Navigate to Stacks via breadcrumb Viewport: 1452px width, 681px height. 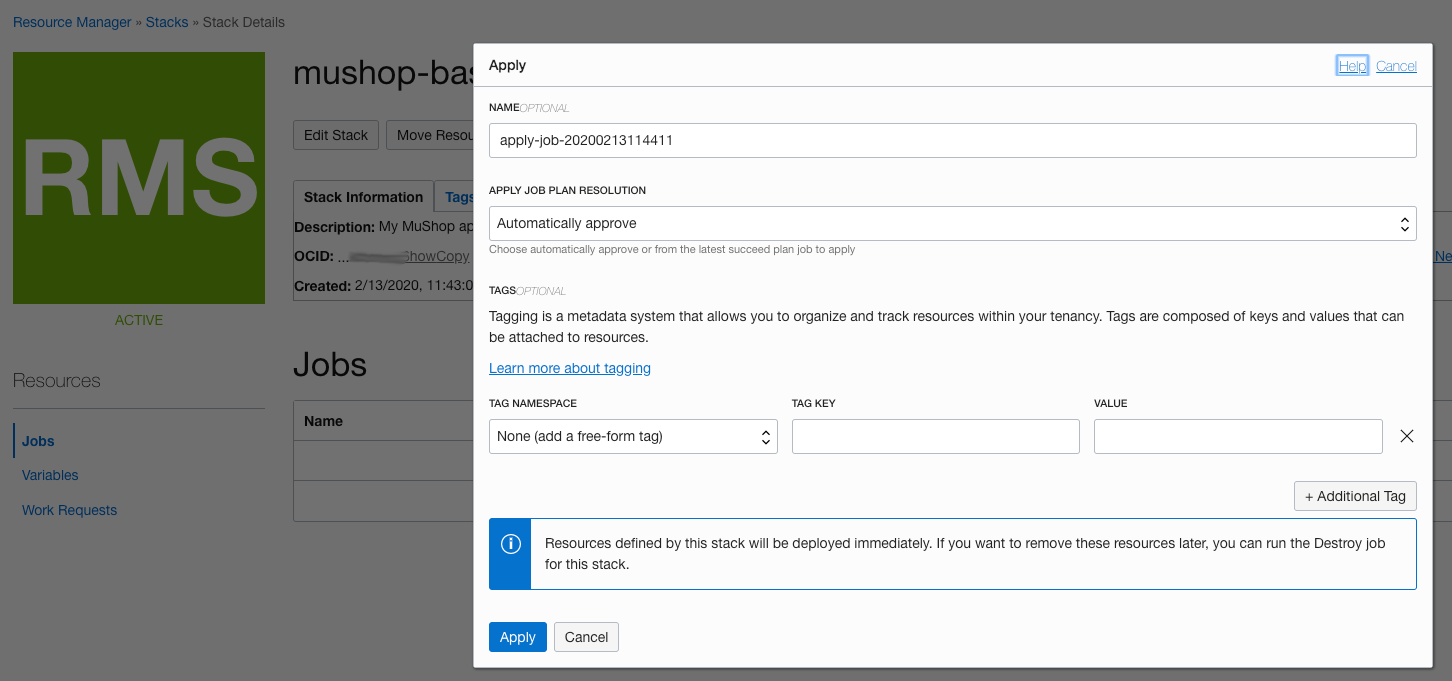tap(166, 21)
